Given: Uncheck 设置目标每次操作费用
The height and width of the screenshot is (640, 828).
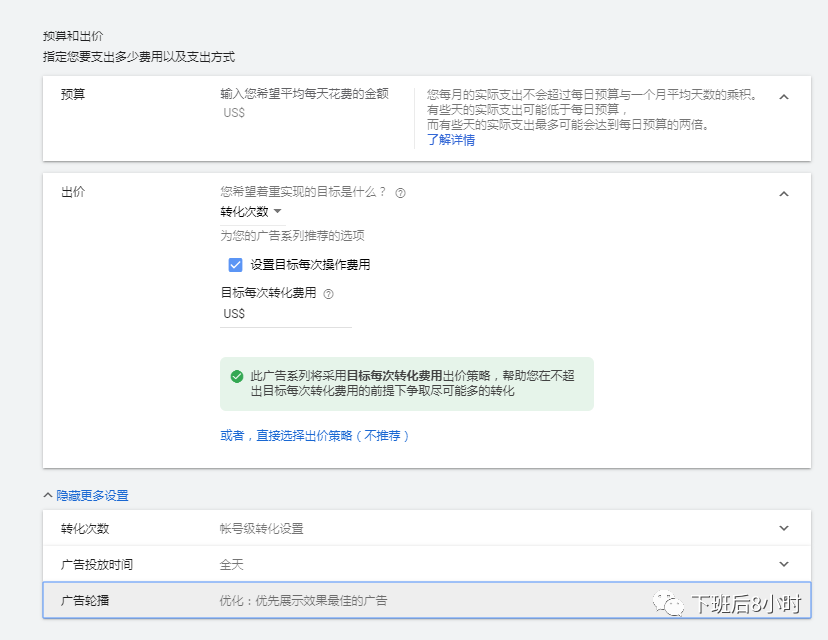Looking at the screenshot, I should click(234, 265).
